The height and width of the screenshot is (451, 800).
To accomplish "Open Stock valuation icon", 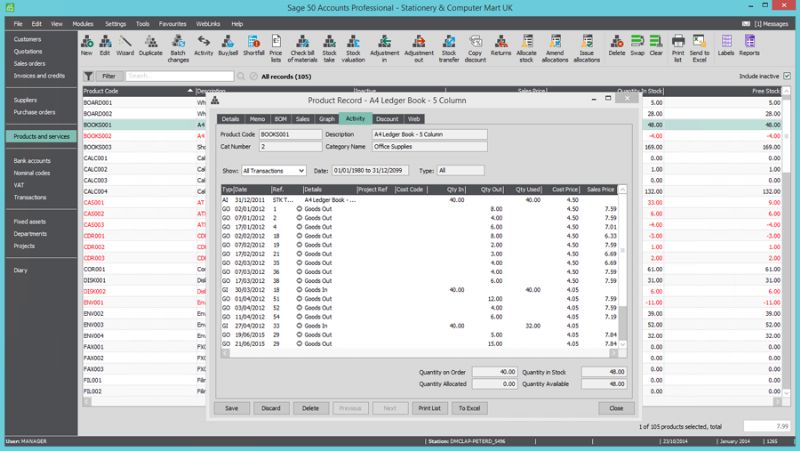I will click(x=353, y=48).
